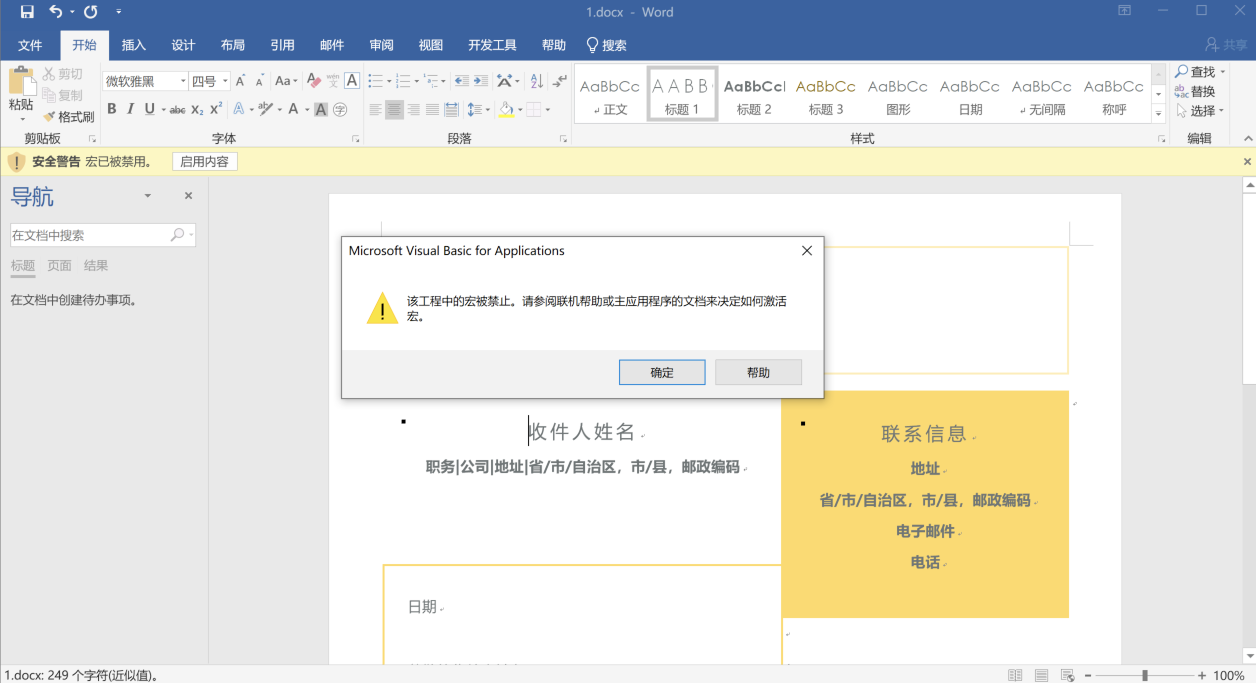Switch to the 插入 Insert tab
This screenshot has height=683, width=1256.
click(x=134, y=45)
